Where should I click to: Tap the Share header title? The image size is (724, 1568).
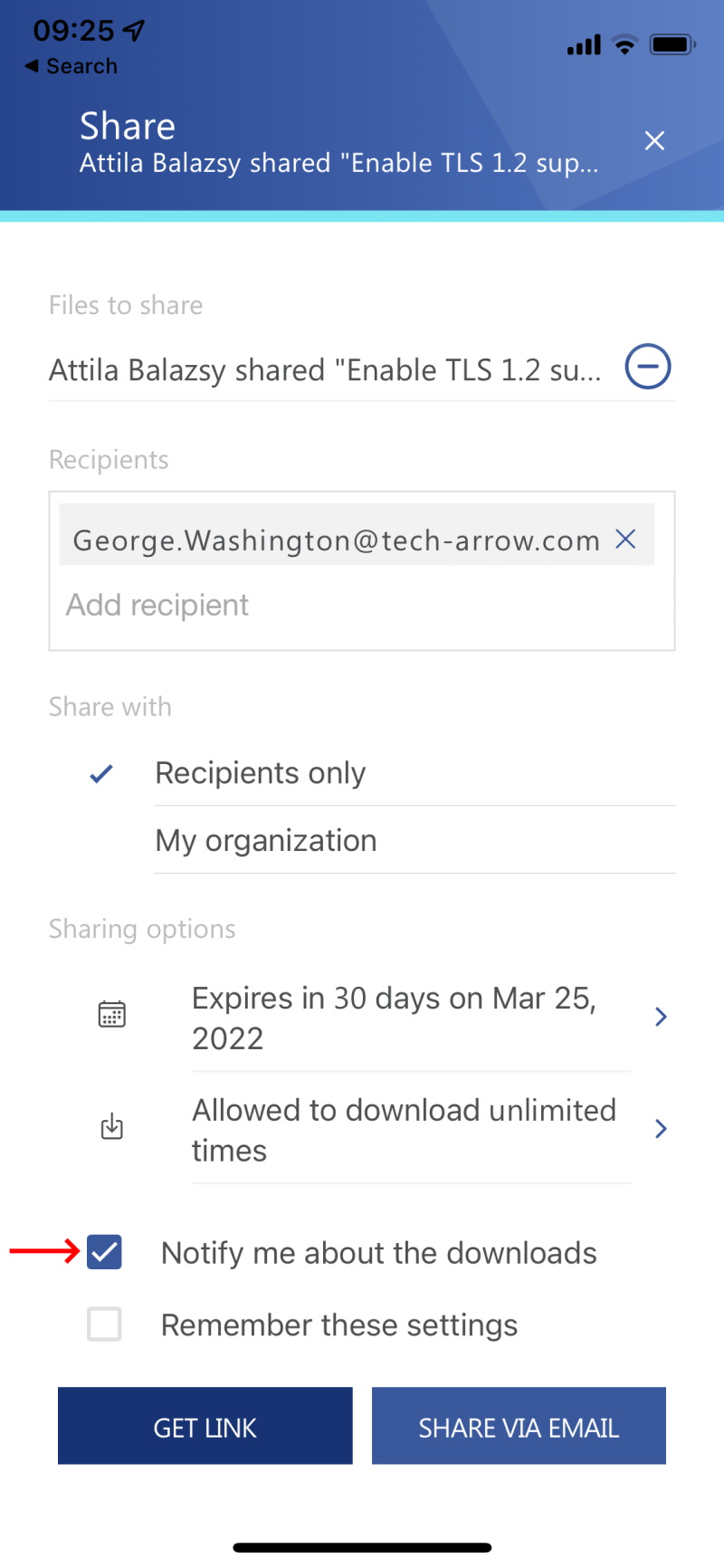128,126
